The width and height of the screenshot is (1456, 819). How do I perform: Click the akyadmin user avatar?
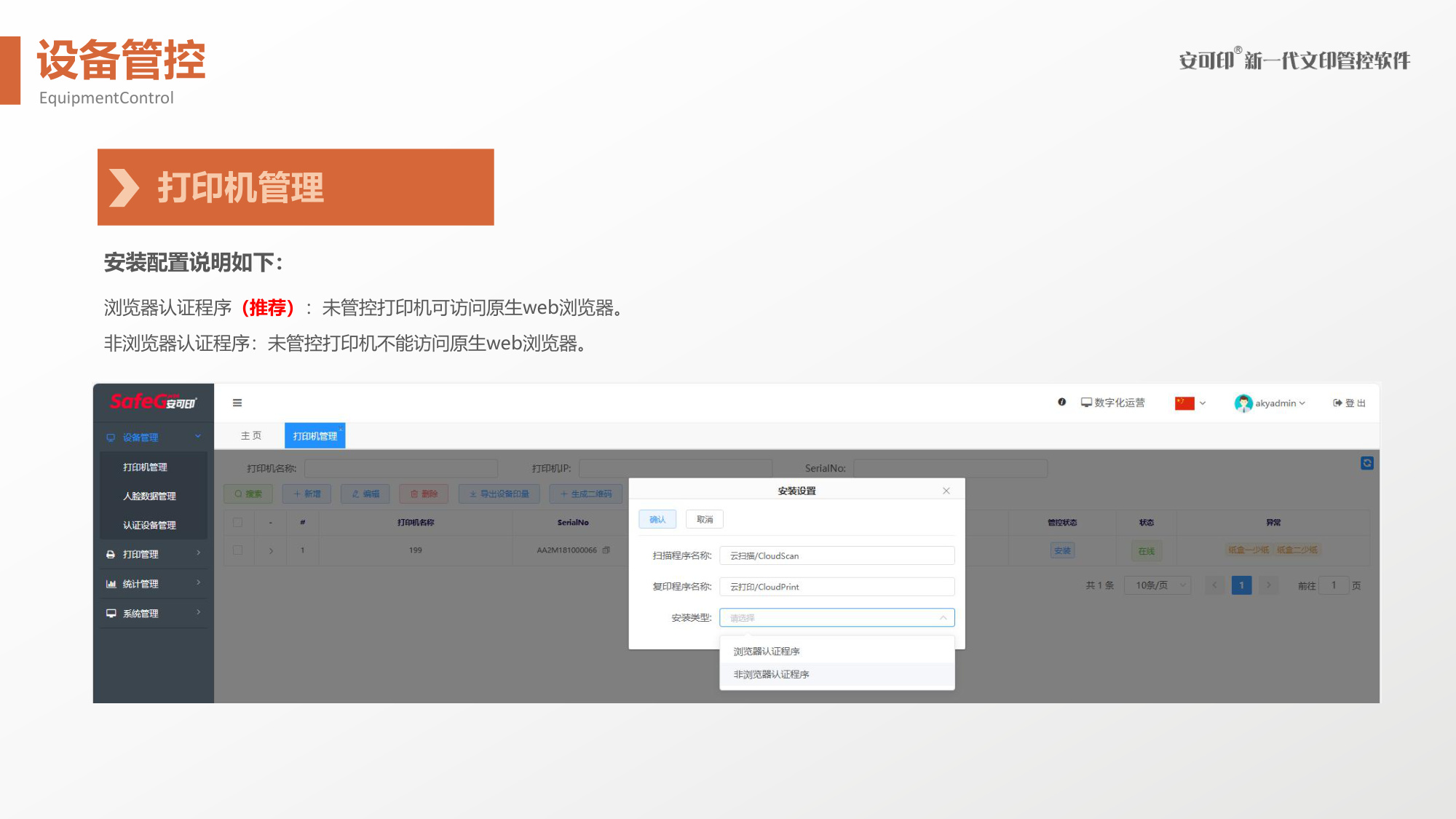pos(1243,403)
